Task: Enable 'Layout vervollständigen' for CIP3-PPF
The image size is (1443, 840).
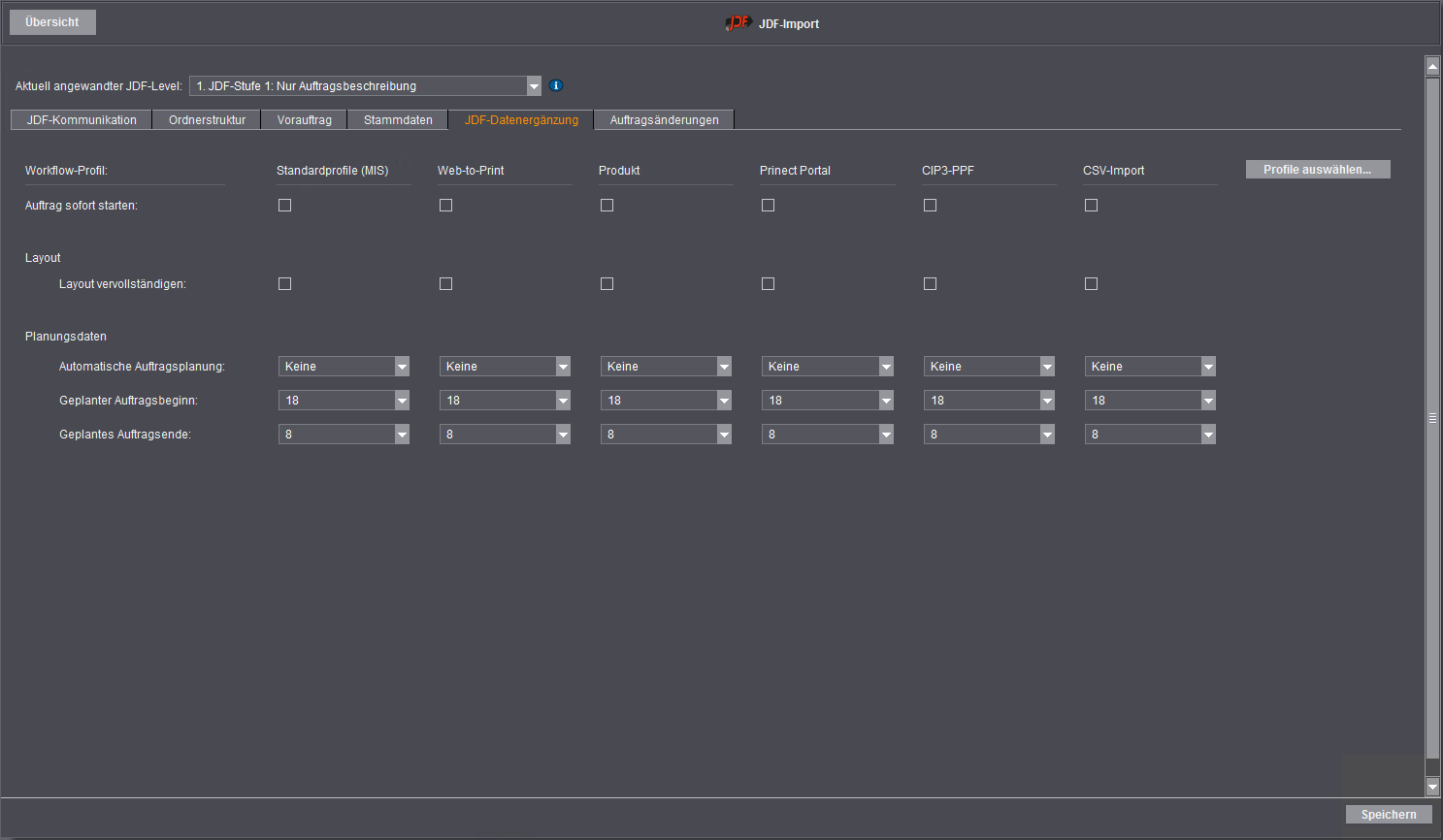Action: click(x=930, y=283)
